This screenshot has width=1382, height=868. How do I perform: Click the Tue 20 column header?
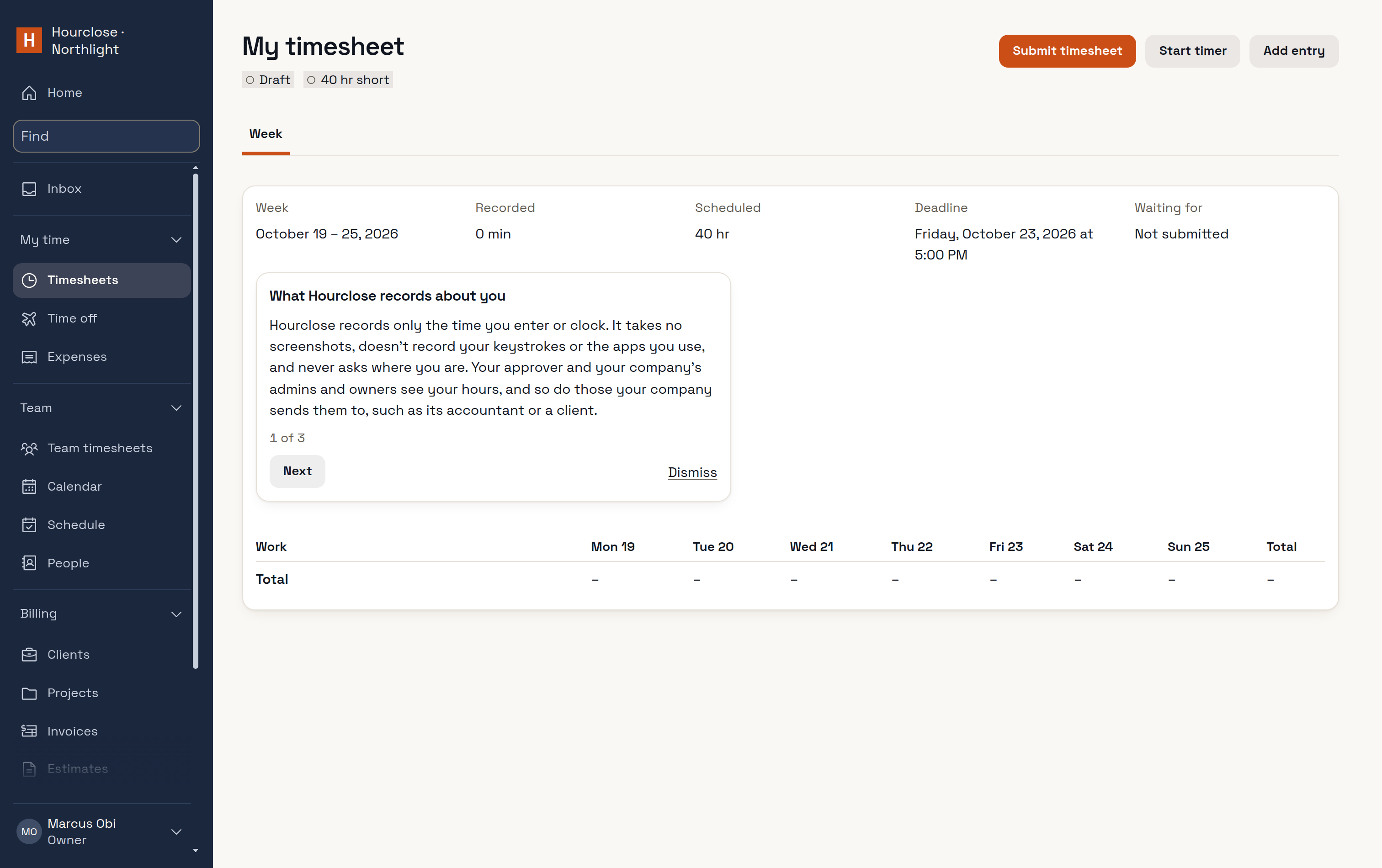click(x=713, y=547)
